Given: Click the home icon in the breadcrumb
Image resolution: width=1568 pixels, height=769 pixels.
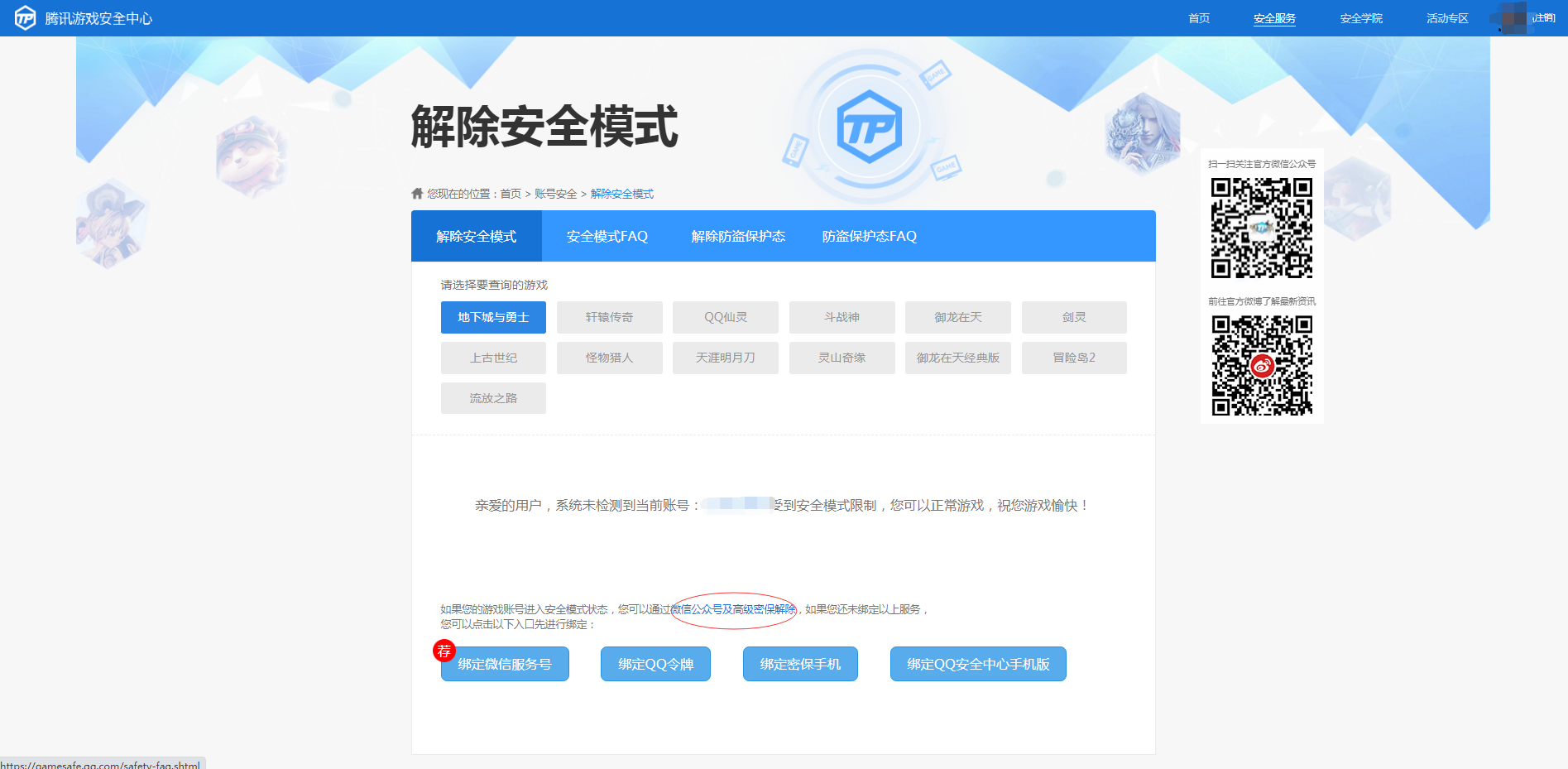Looking at the screenshot, I should [417, 193].
